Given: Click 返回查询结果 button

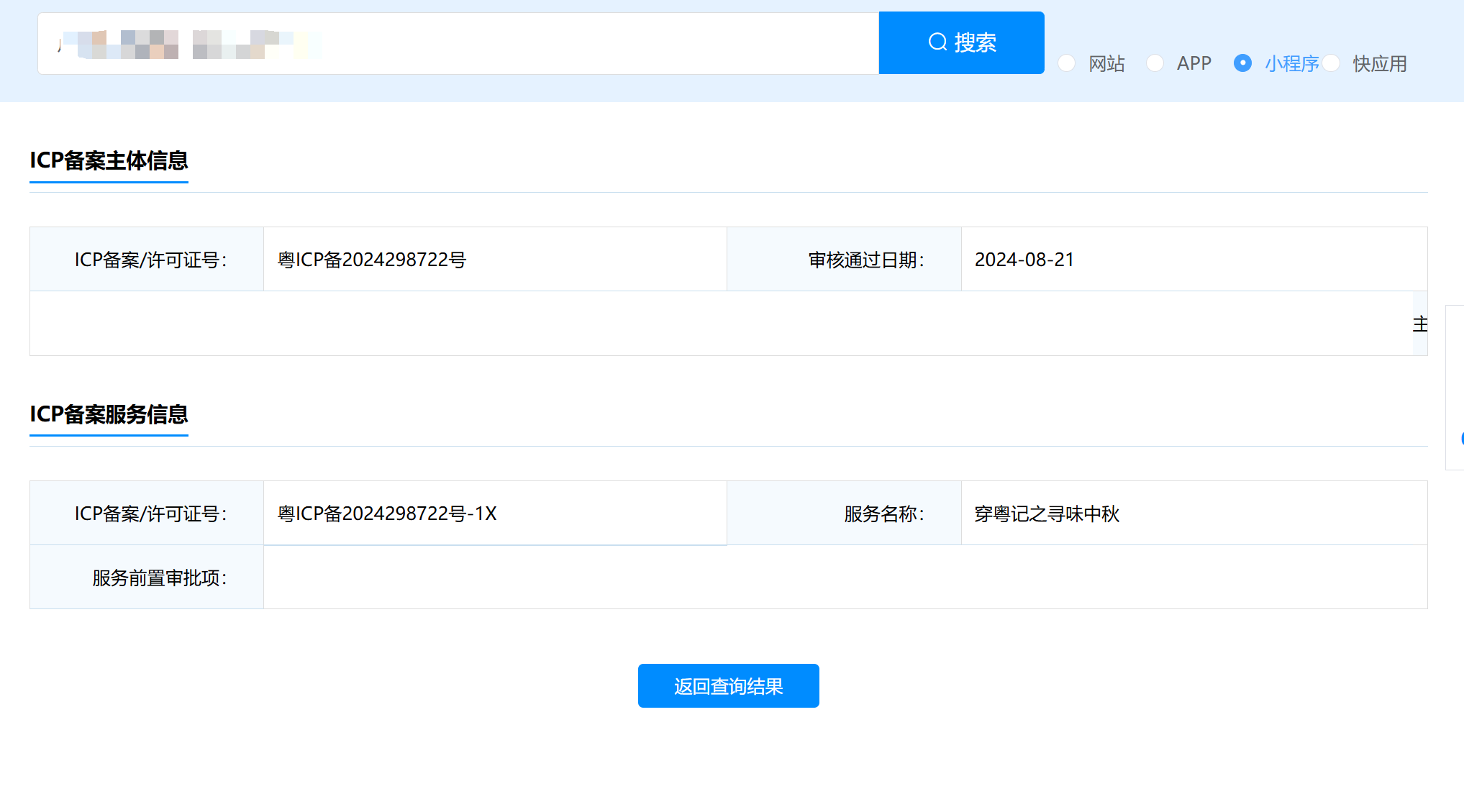Looking at the screenshot, I should click(x=728, y=685).
